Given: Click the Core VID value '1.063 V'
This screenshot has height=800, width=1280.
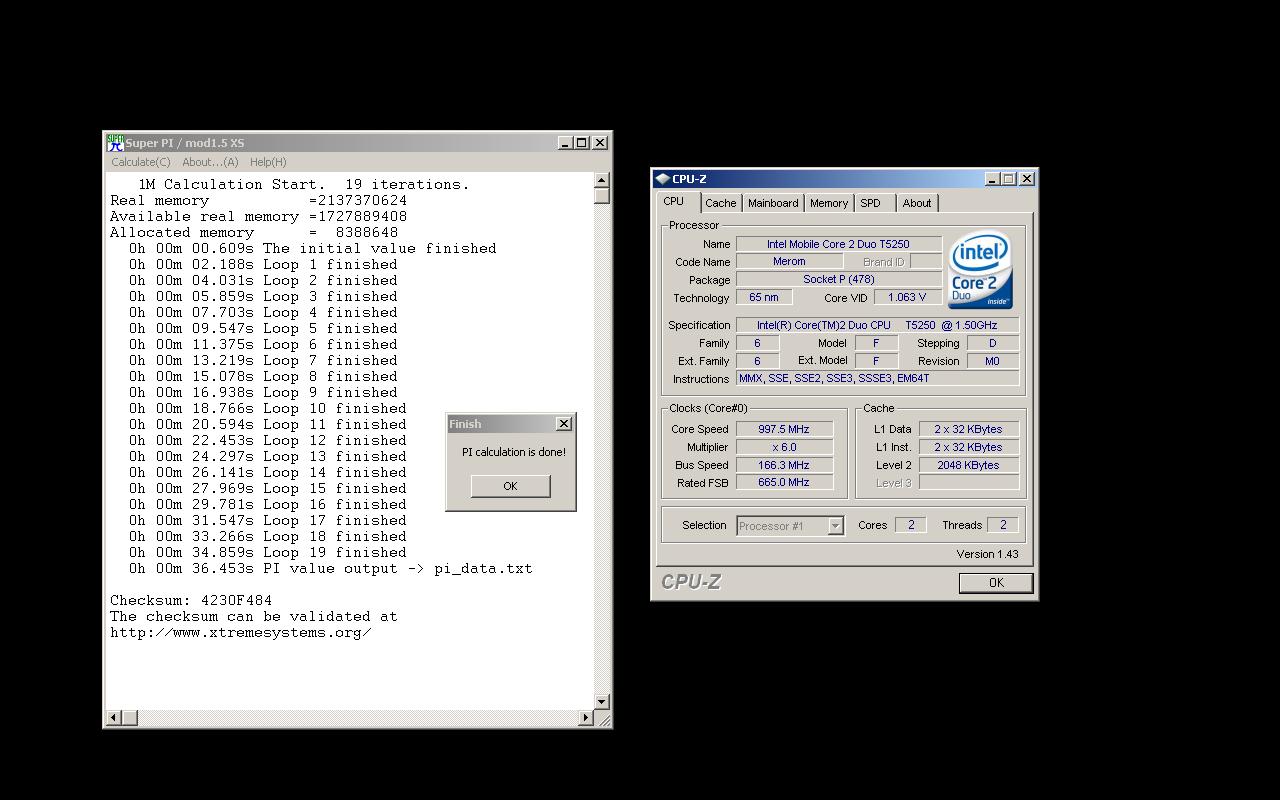Looking at the screenshot, I should point(907,298).
